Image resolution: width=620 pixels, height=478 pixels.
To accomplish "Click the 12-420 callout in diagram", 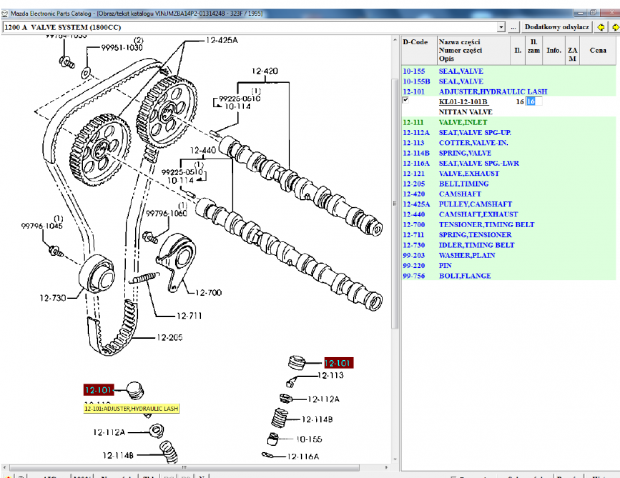I will pyautogui.click(x=265, y=71).
